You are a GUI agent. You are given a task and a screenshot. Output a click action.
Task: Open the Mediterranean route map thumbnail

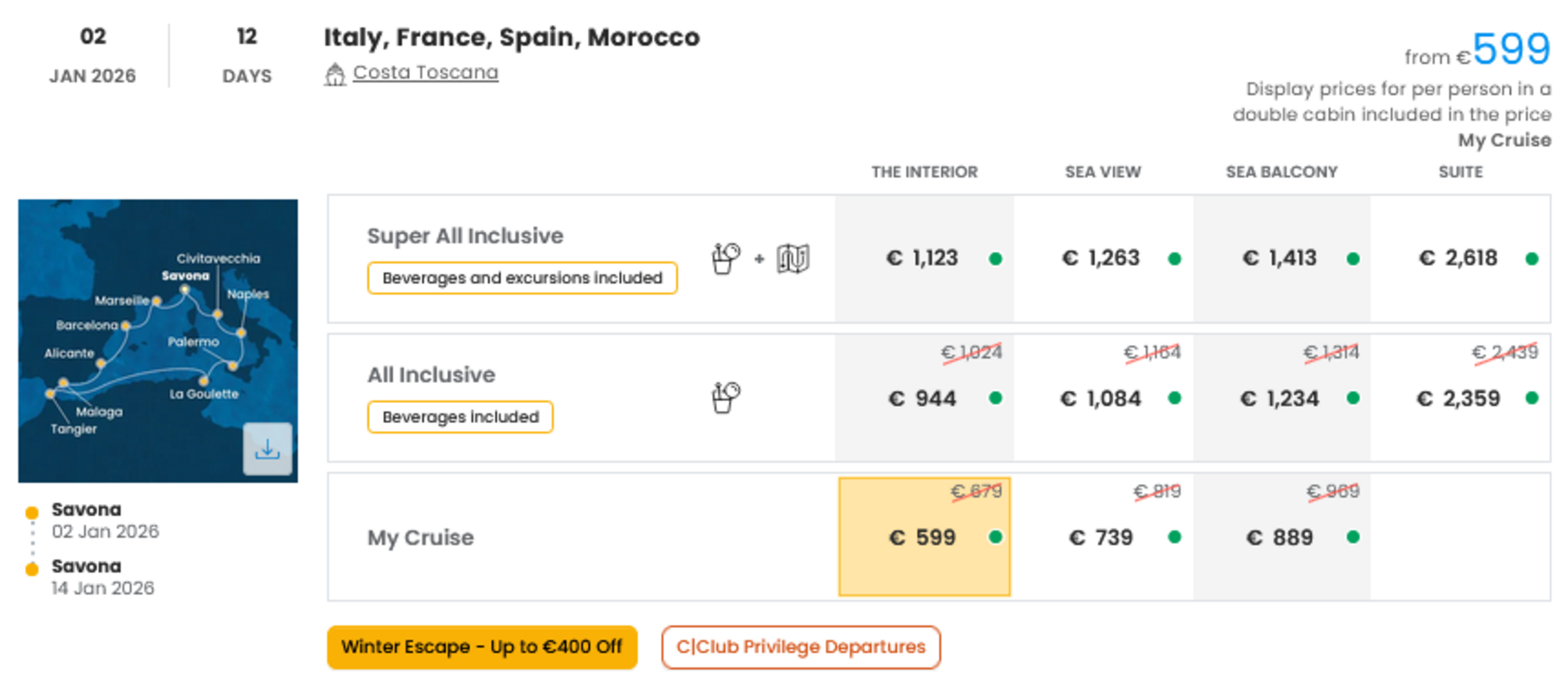coord(158,341)
